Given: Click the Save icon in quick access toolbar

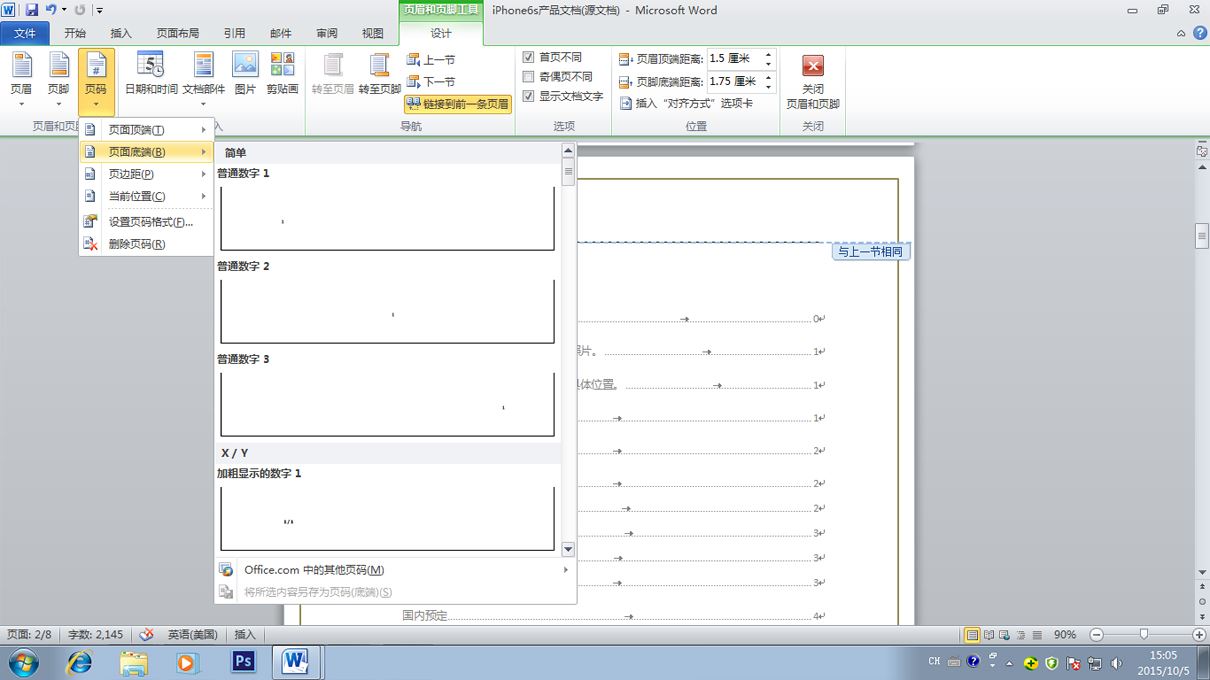Looking at the screenshot, I should pyautogui.click(x=31, y=10).
